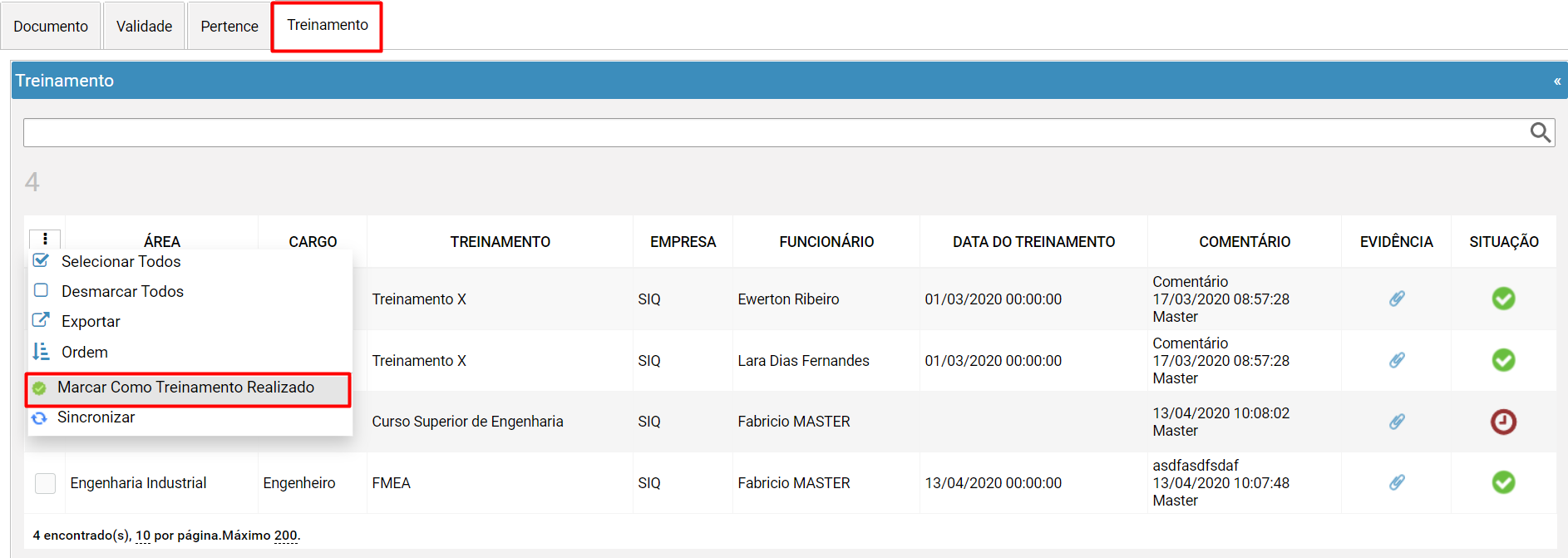
Task: Click the SITUAÇÃO column header
Action: point(1504,242)
